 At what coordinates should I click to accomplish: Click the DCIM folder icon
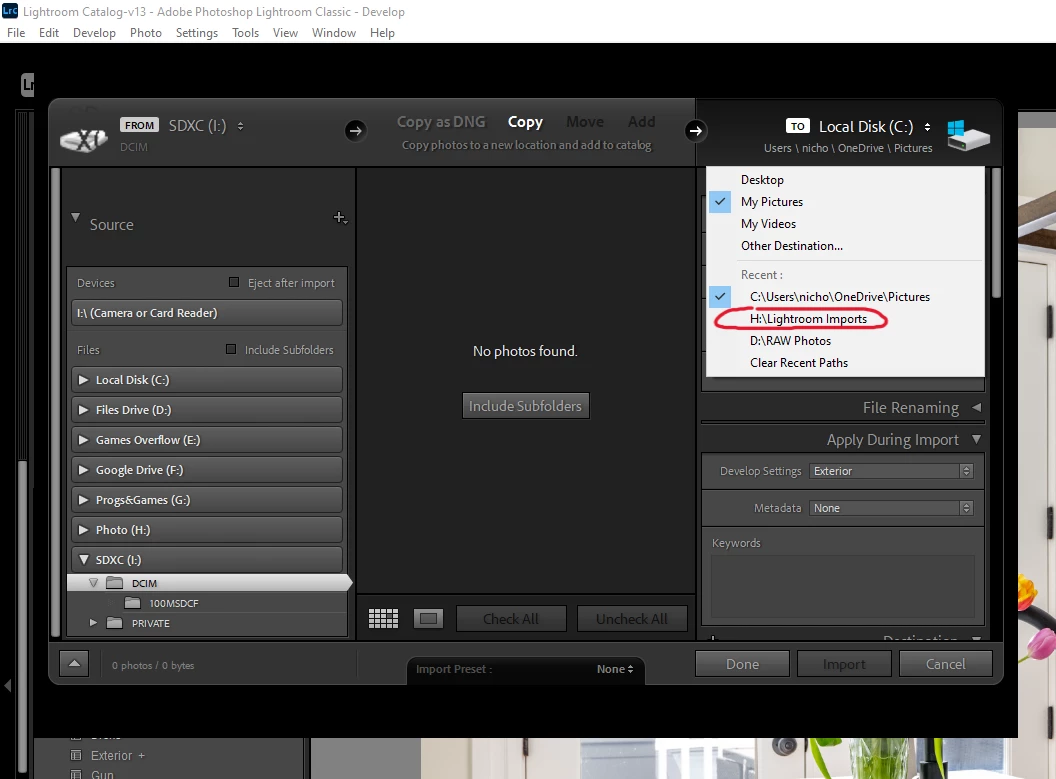[x=114, y=583]
